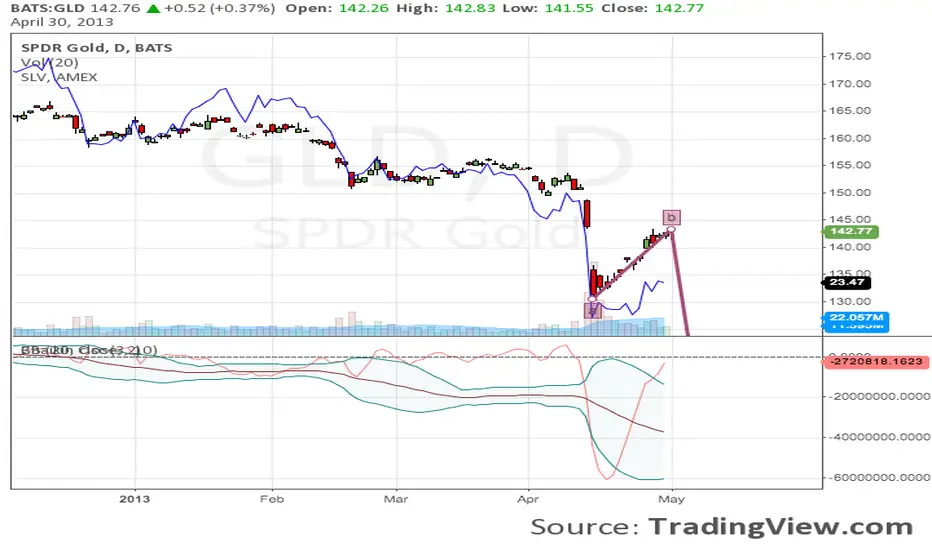Click the 150.00 price axis label
This screenshot has width=932, height=550.
tap(850, 193)
